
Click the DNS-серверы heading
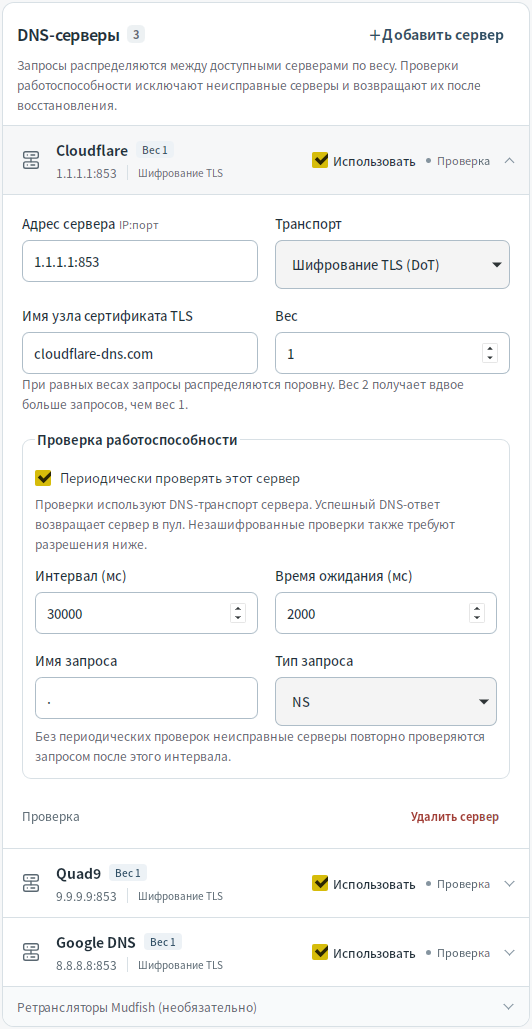point(68,35)
